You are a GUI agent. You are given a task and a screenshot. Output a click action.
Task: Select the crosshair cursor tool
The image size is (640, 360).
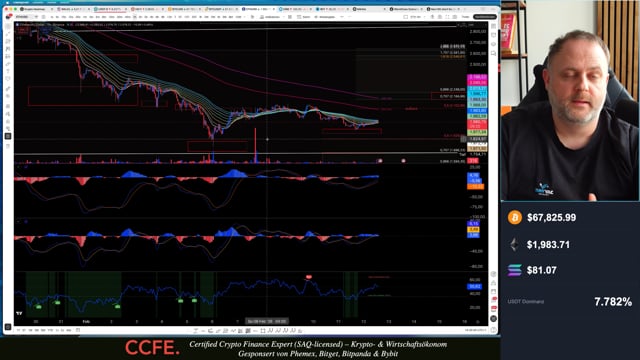pyautogui.click(x=8, y=27)
